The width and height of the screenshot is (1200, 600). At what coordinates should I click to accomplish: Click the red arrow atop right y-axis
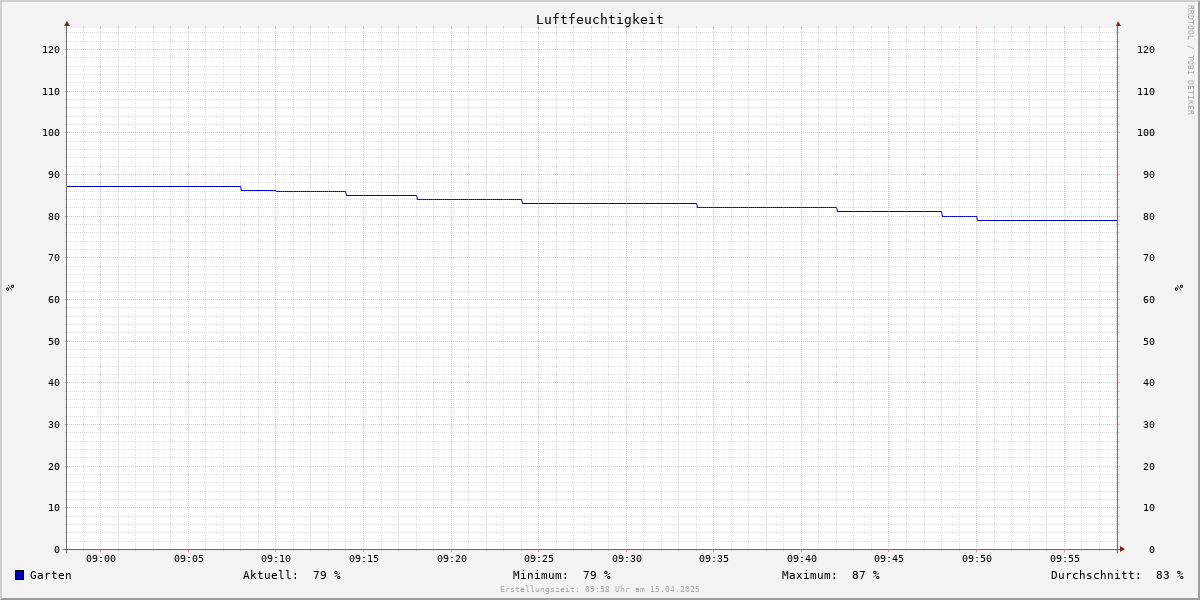[1118, 23]
